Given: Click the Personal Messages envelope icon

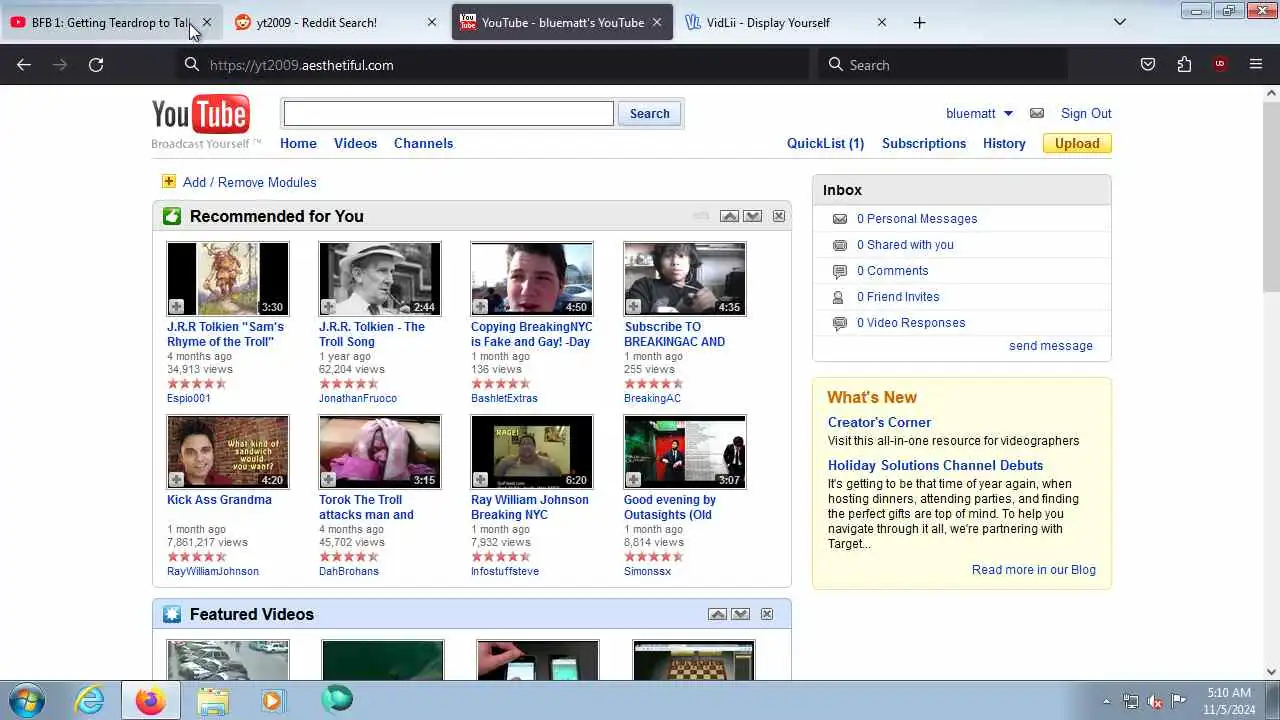Looking at the screenshot, I should pos(840,219).
